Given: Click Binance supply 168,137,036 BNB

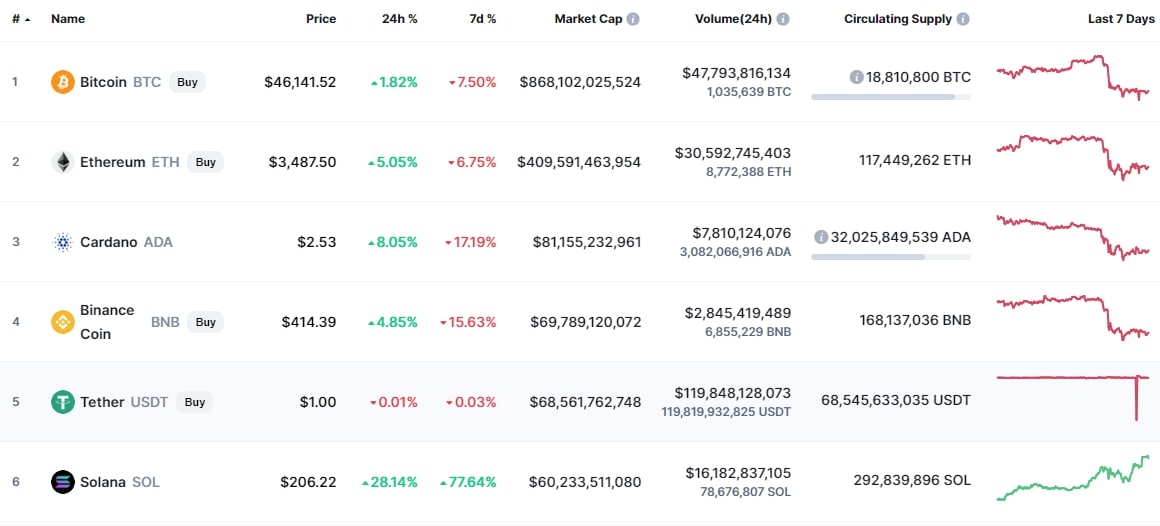Looking at the screenshot, I should tap(914, 320).
